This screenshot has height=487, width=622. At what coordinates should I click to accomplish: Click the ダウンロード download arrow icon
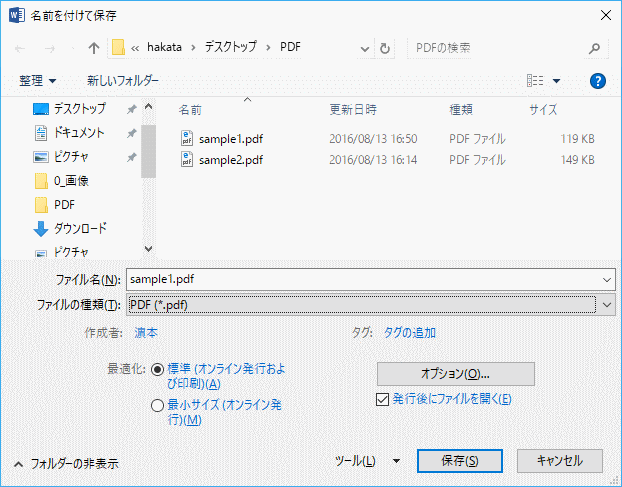[40, 229]
